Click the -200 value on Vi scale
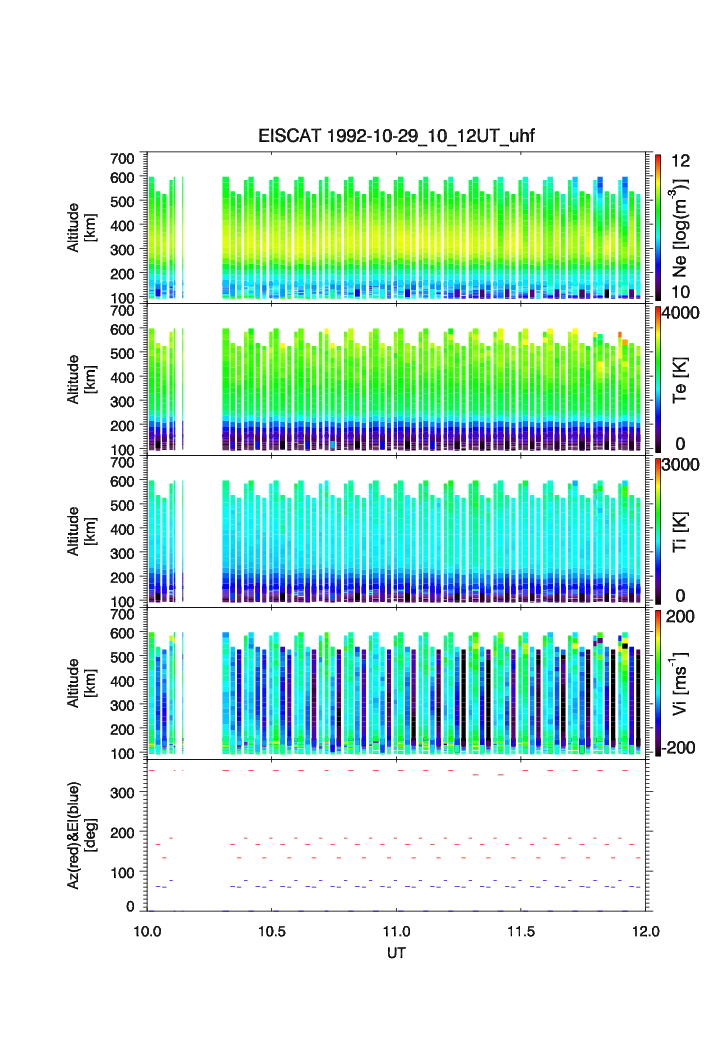Screen dimensions: 708x1063 [x=679, y=748]
